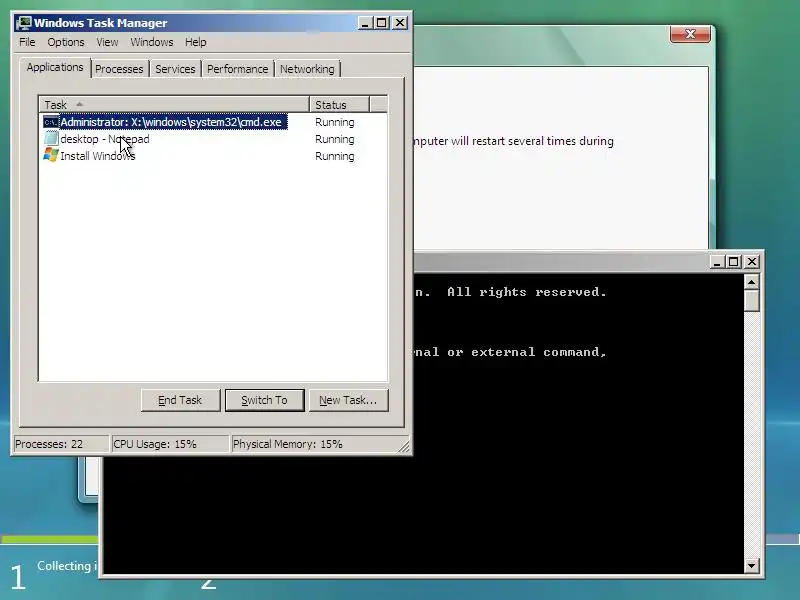The height and width of the screenshot is (600, 800).
Task: Open the File menu
Action: pos(27,42)
